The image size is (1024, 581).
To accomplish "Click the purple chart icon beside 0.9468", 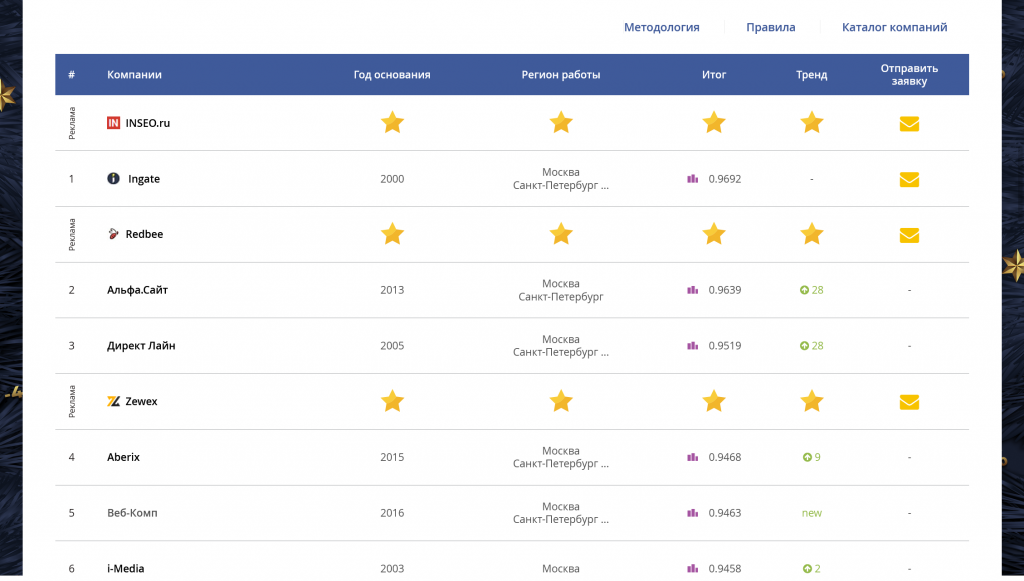I will (x=693, y=457).
